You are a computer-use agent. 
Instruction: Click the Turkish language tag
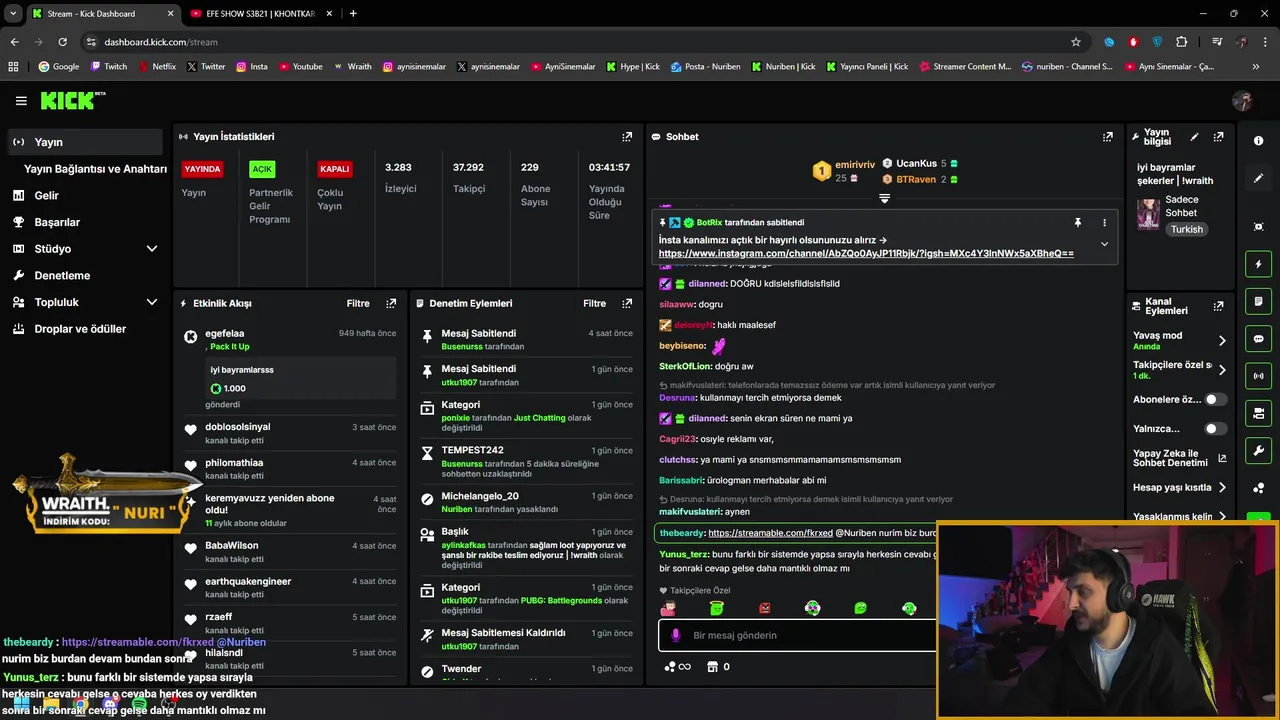pyautogui.click(x=1187, y=229)
